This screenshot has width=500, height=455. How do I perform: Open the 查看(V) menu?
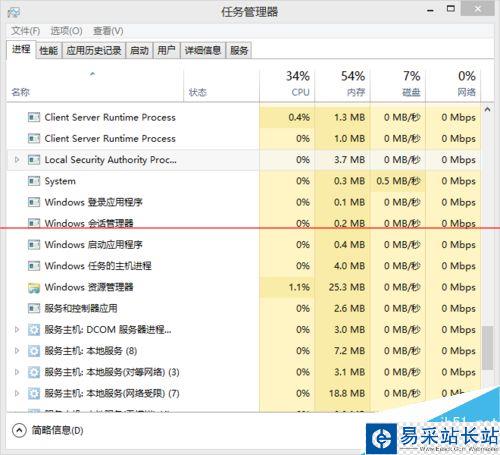click(x=108, y=31)
